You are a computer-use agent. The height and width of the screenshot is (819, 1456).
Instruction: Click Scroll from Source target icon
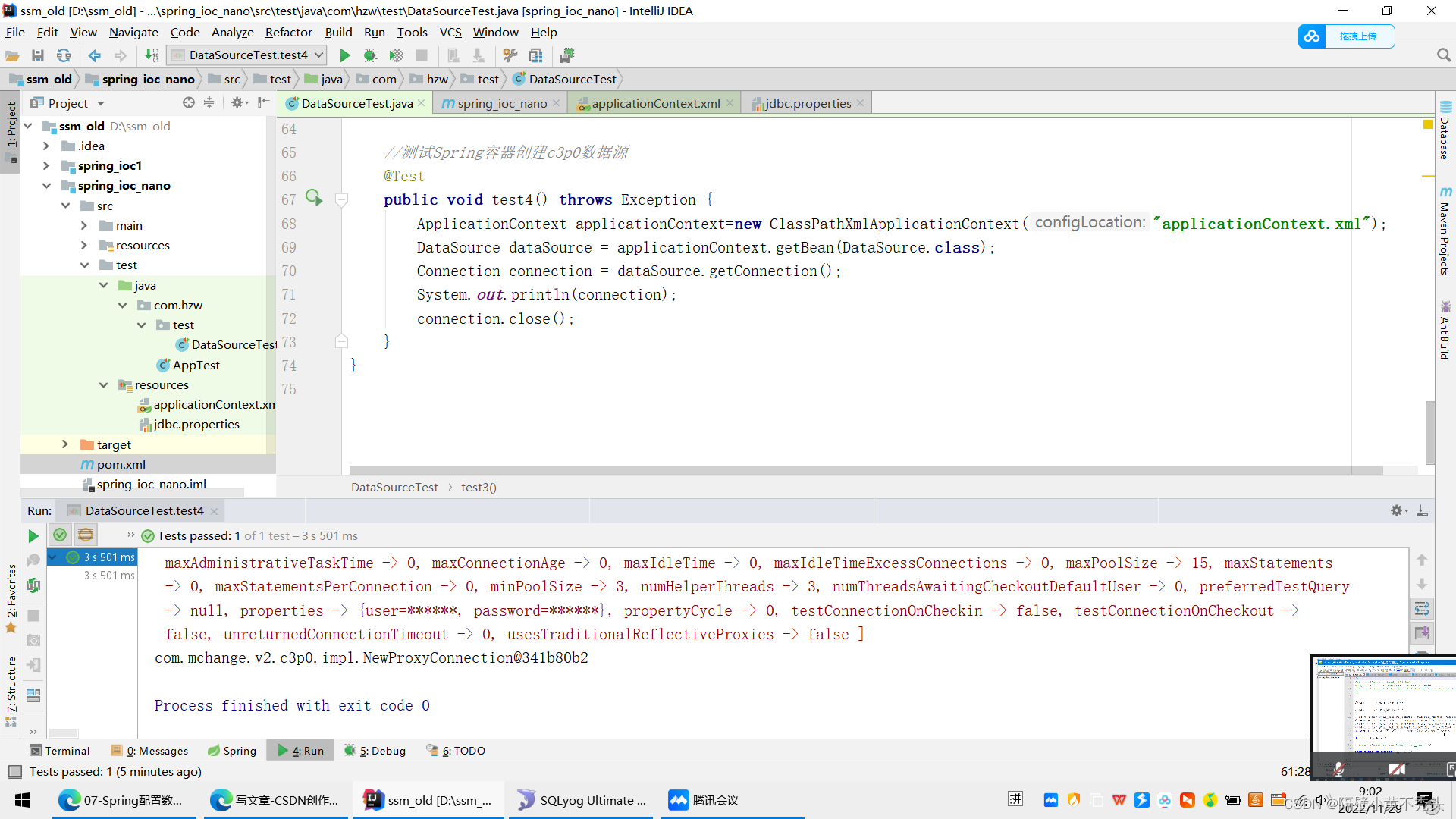pos(189,103)
